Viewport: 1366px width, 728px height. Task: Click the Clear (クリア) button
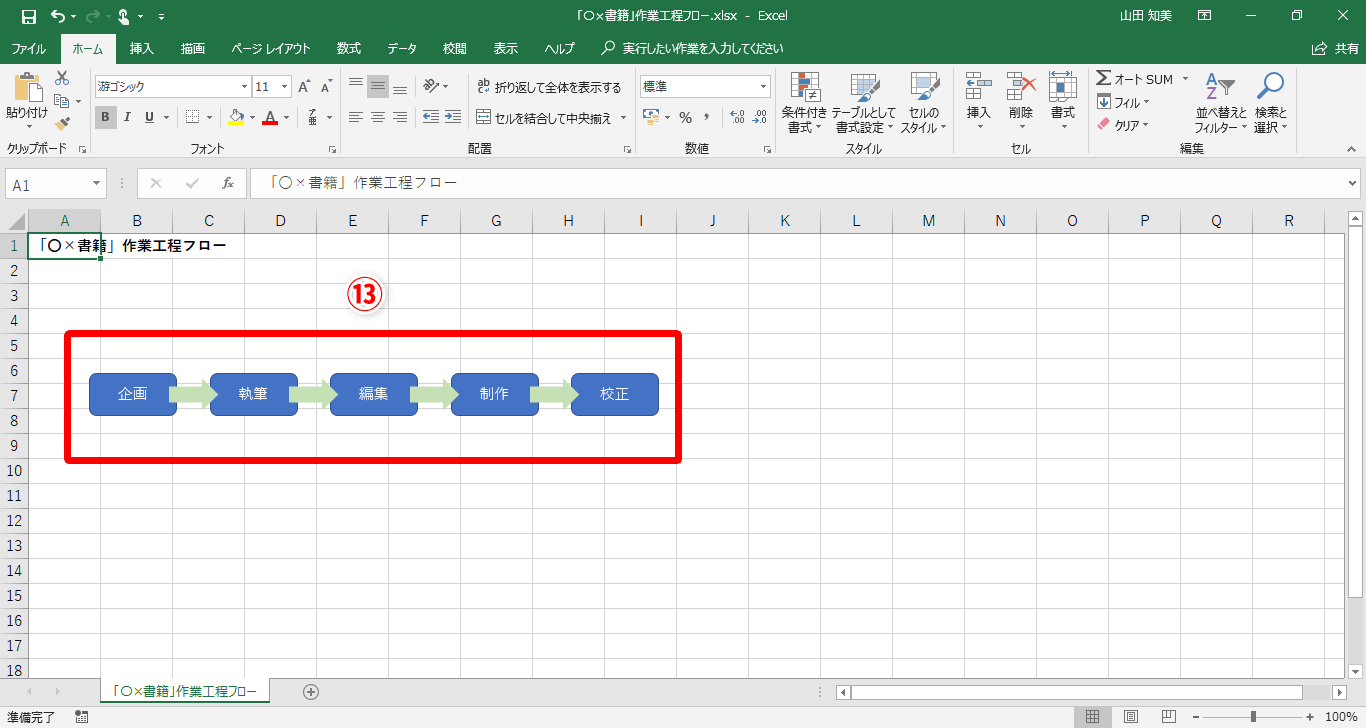click(x=1122, y=125)
